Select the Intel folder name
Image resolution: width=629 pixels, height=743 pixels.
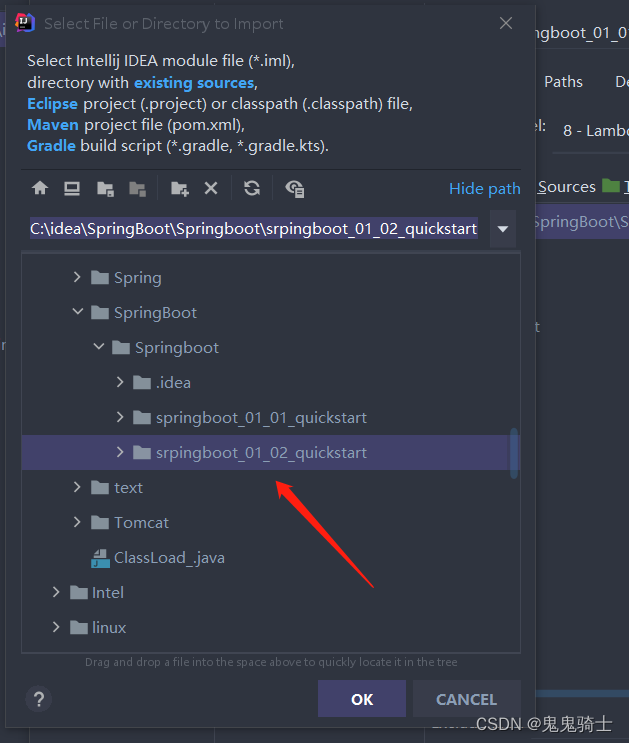(x=108, y=593)
